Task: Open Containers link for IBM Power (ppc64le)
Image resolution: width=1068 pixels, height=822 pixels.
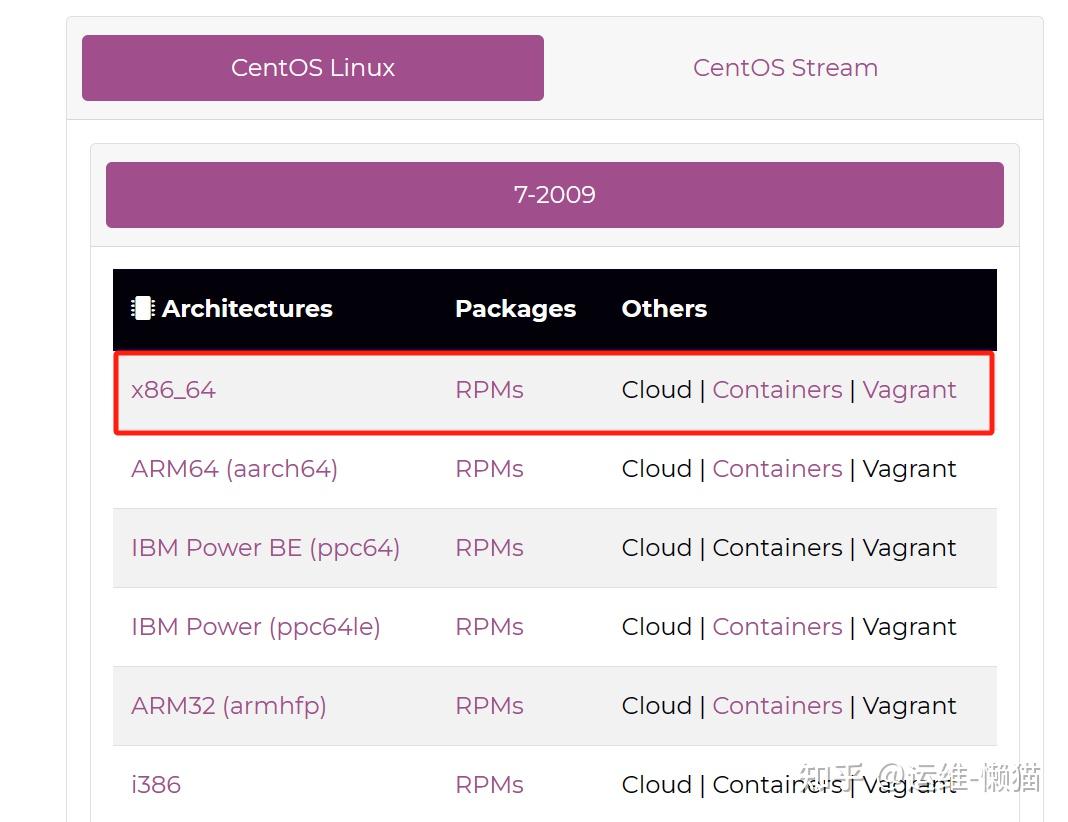Action: (x=777, y=626)
